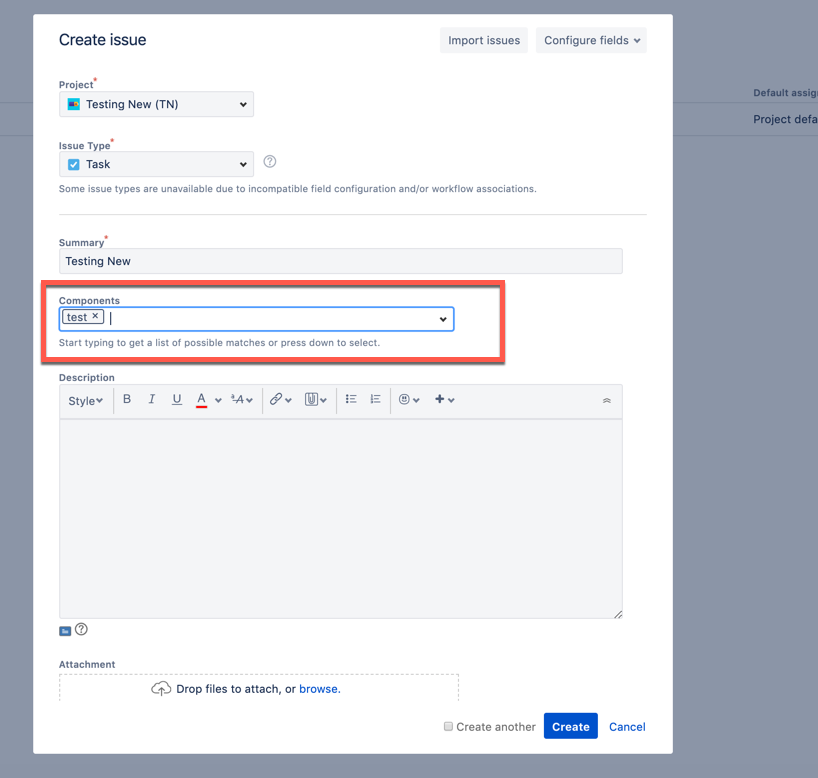Open the link insertion dropdown
Image resolution: width=818 pixels, height=778 pixels.
281,400
